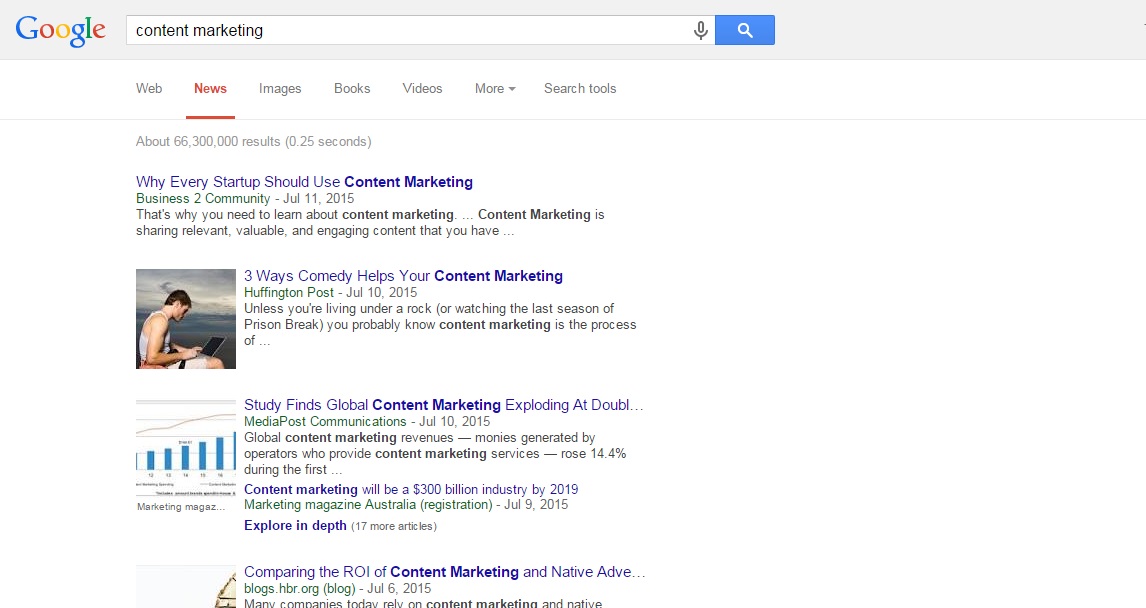This screenshot has height=608, width=1146.
Task: Open Why Every Startup Should Use Content Marketing
Action: click(x=304, y=182)
